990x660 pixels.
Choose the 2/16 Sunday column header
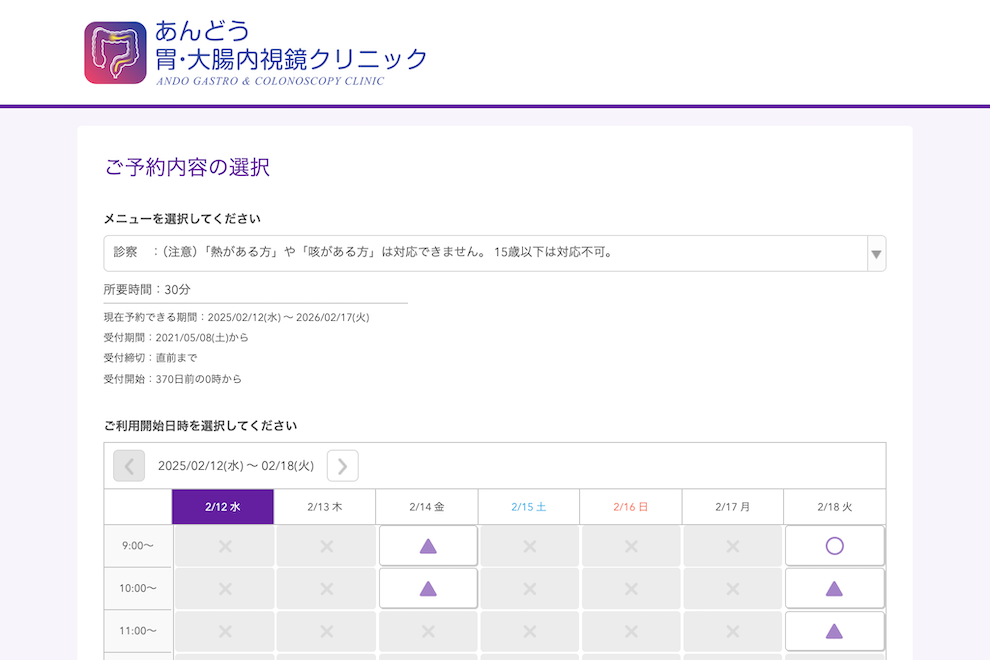tap(631, 507)
